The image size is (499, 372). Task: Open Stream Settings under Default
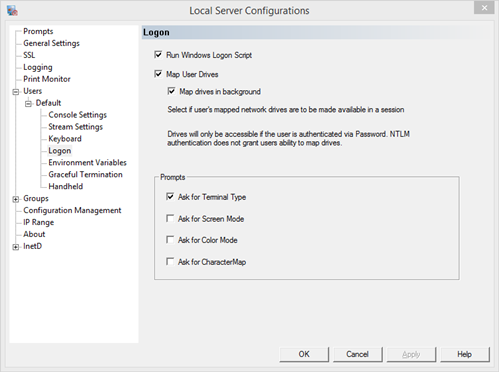click(75, 127)
